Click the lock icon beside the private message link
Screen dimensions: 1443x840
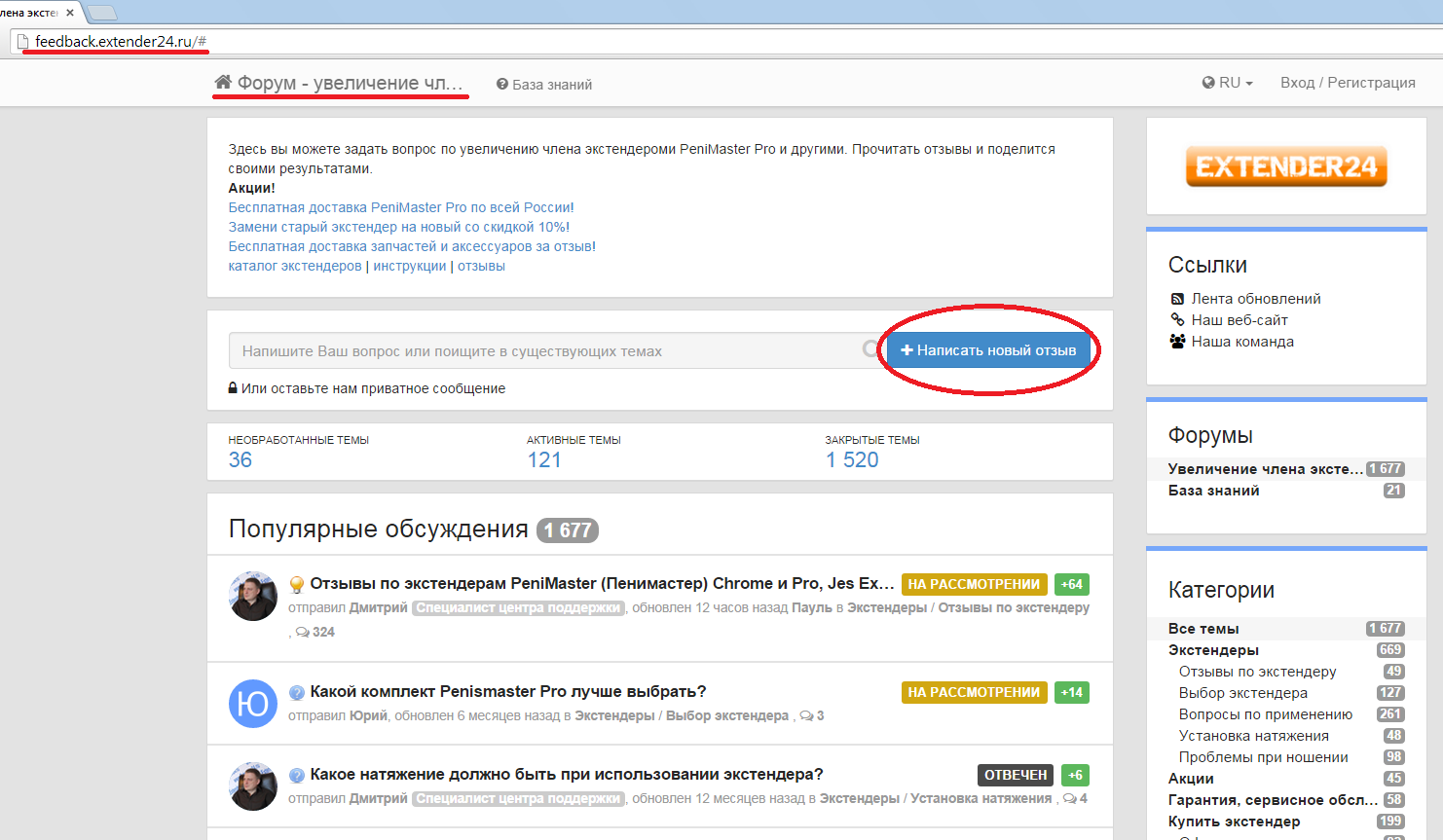pyautogui.click(x=233, y=387)
